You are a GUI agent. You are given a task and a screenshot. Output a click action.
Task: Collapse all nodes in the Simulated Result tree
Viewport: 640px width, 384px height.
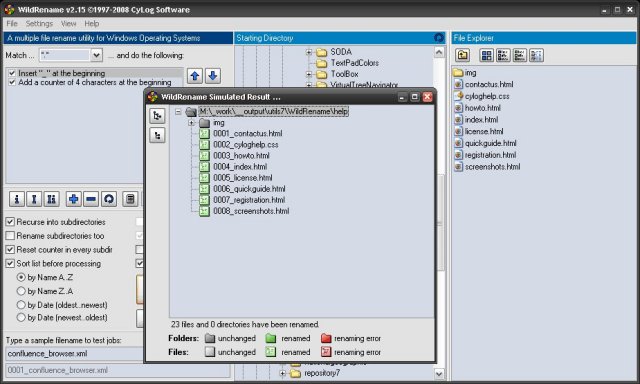157,135
